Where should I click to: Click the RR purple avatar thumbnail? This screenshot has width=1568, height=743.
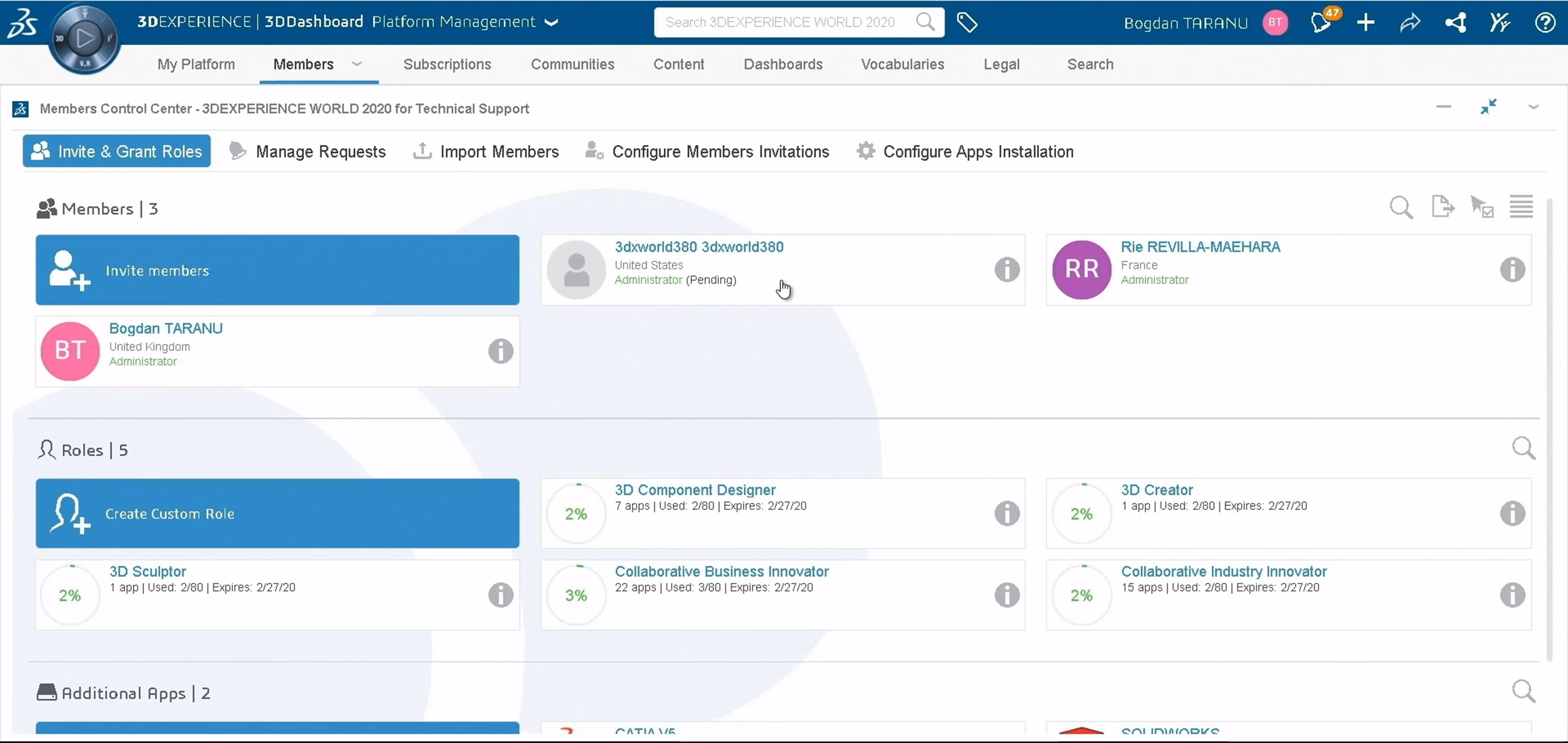[1082, 270]
